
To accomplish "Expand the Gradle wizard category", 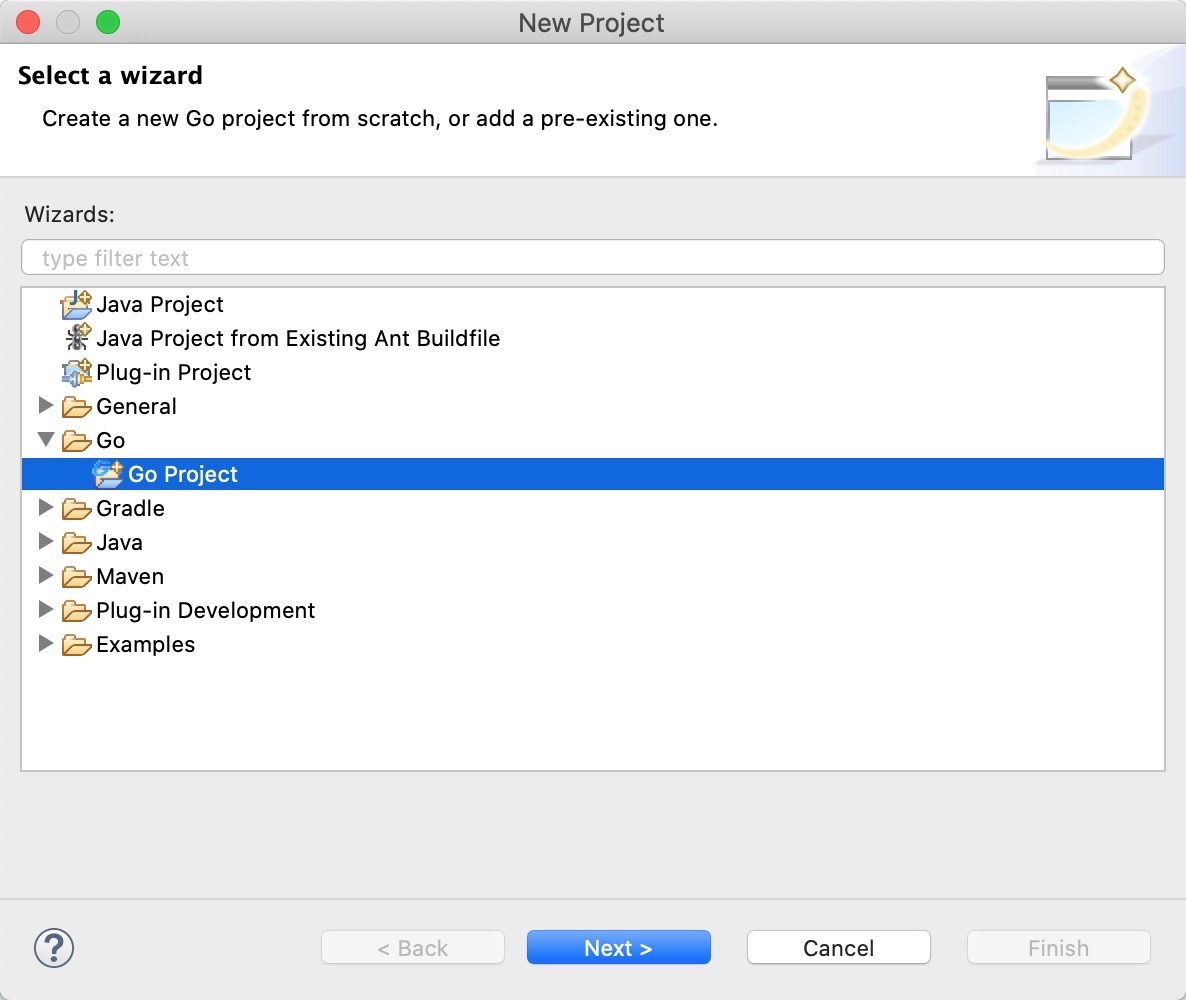I will (x=45, y=508).
